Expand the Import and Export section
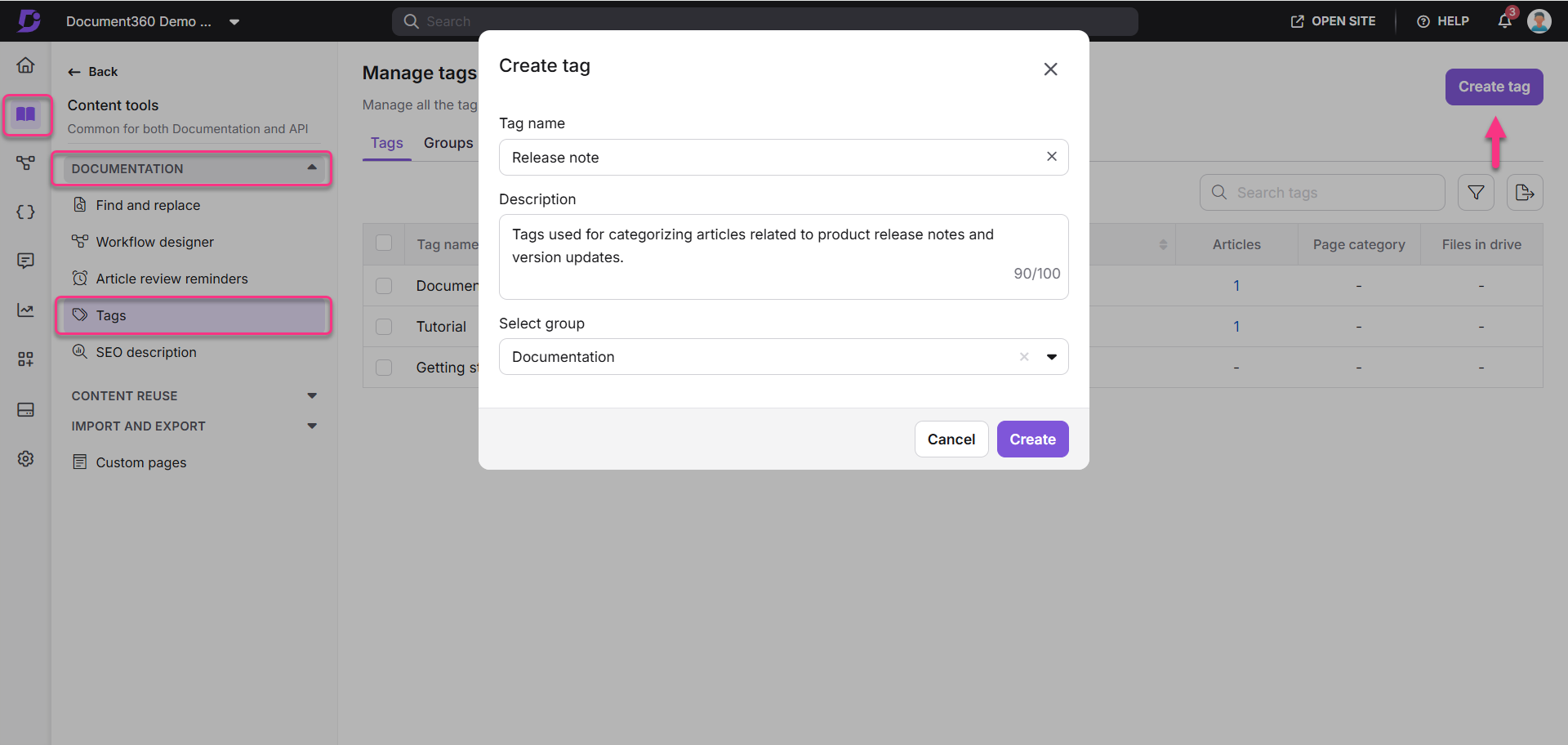 tap(311, 426)
